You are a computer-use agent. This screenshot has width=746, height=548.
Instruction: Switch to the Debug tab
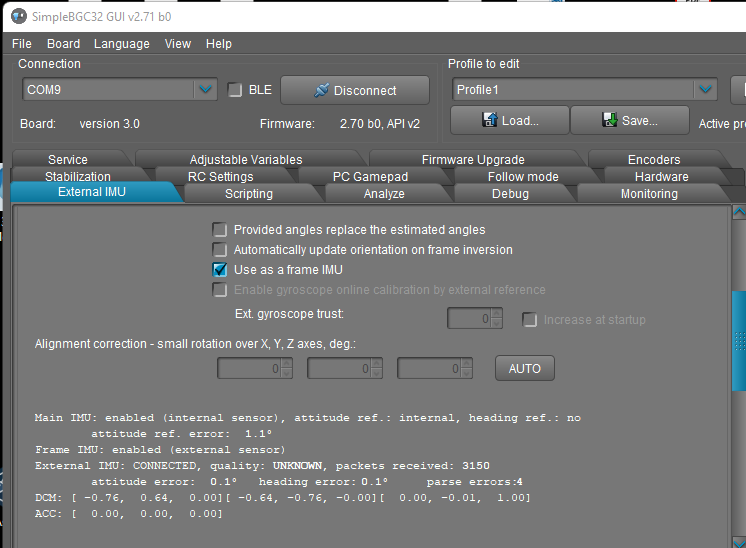point(510,194)
